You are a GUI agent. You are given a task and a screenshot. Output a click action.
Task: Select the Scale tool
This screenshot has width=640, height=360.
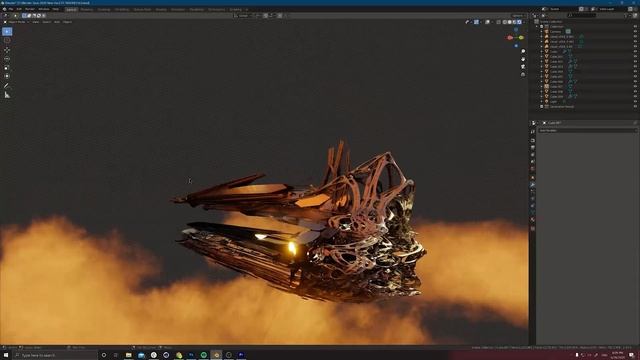[7, 67]
